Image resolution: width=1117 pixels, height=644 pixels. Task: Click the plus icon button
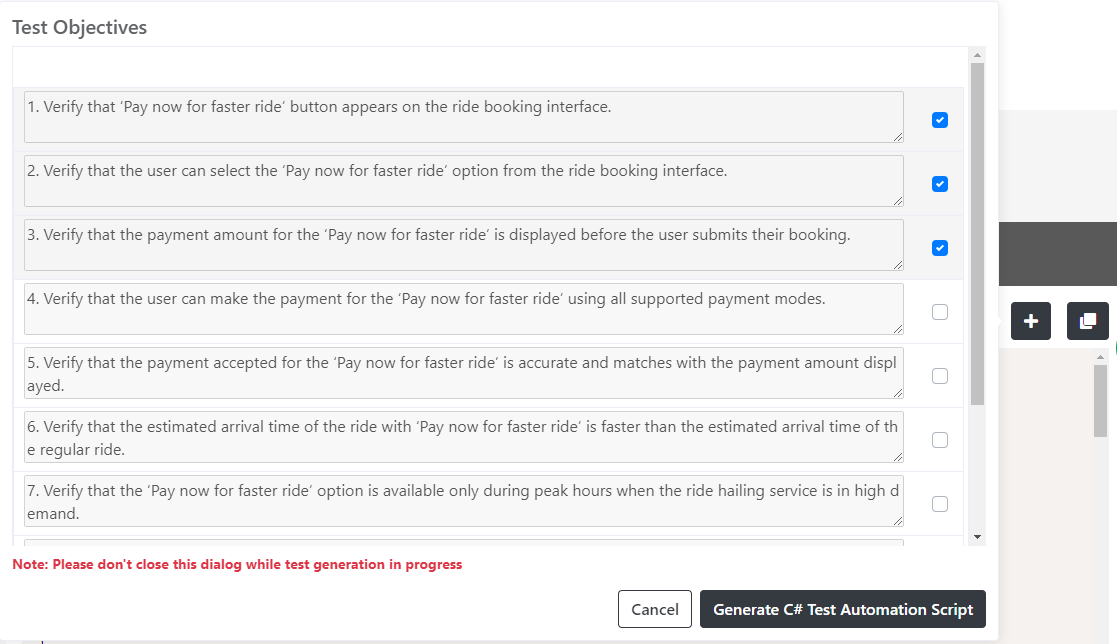click(x=1030, y=321)
